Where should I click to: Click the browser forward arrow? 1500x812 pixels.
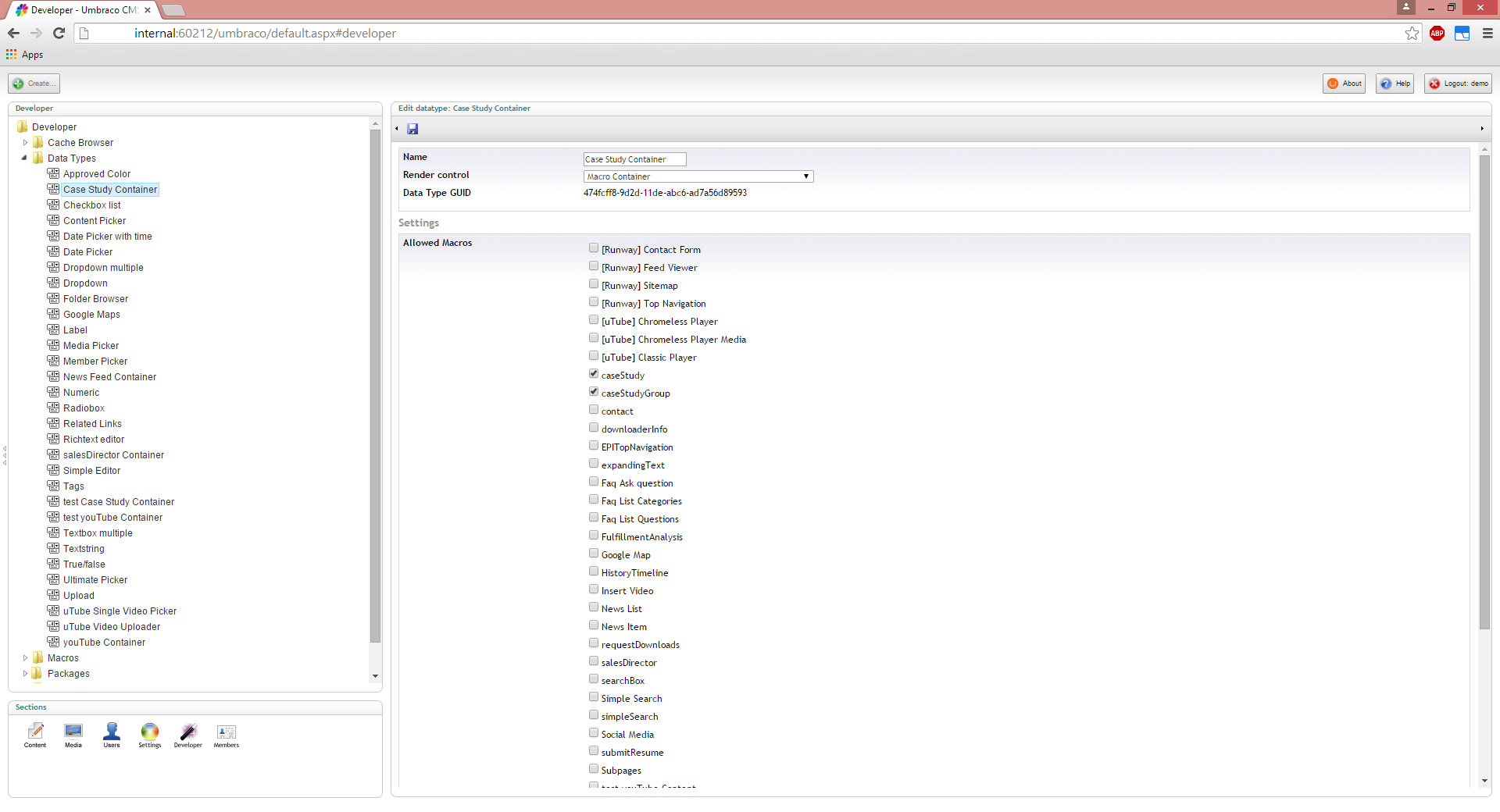36,33
